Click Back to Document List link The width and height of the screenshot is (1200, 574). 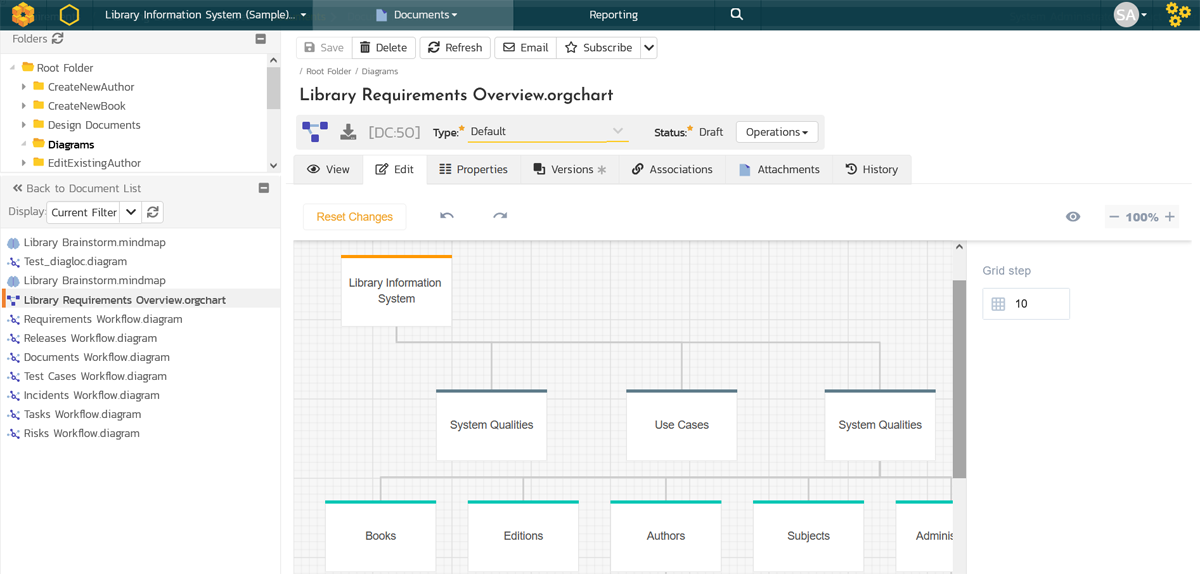tap(76, 188)
